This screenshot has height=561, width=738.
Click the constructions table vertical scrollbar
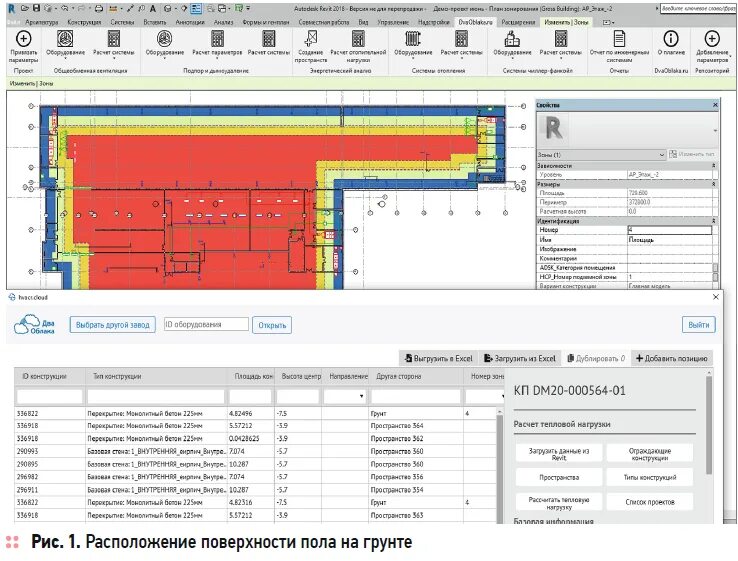click(500, 465)
